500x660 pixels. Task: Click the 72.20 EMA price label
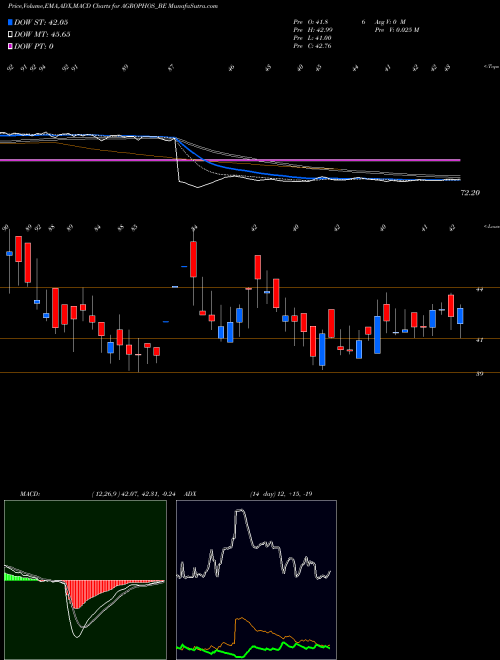[x=471, y=193]
